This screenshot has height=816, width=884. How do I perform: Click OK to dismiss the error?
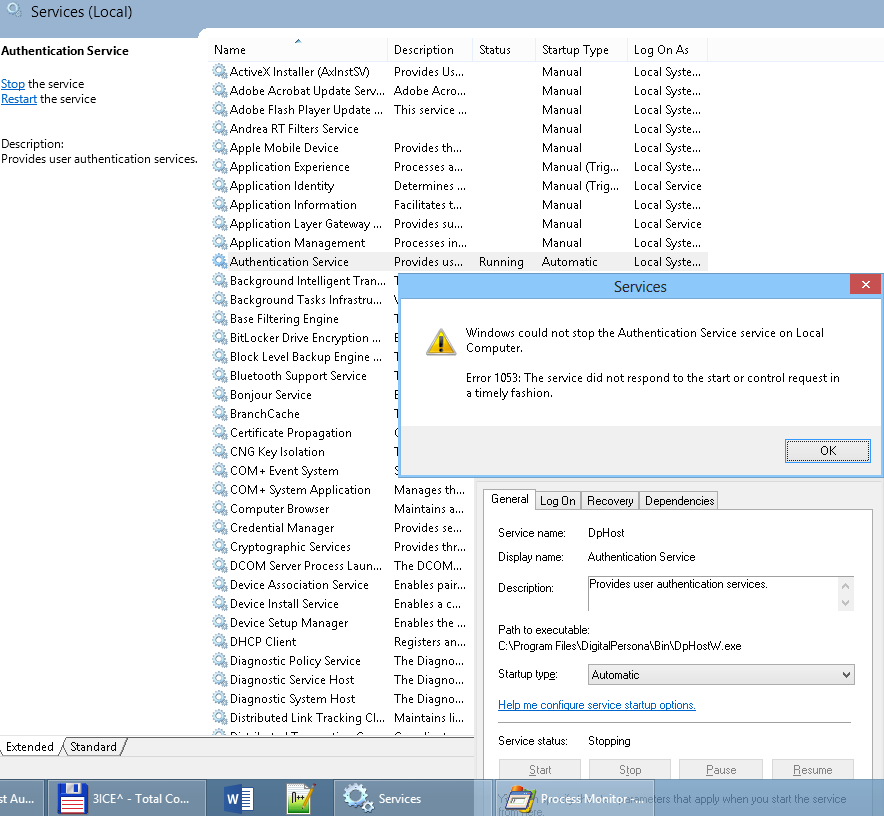tap(827, 451)
